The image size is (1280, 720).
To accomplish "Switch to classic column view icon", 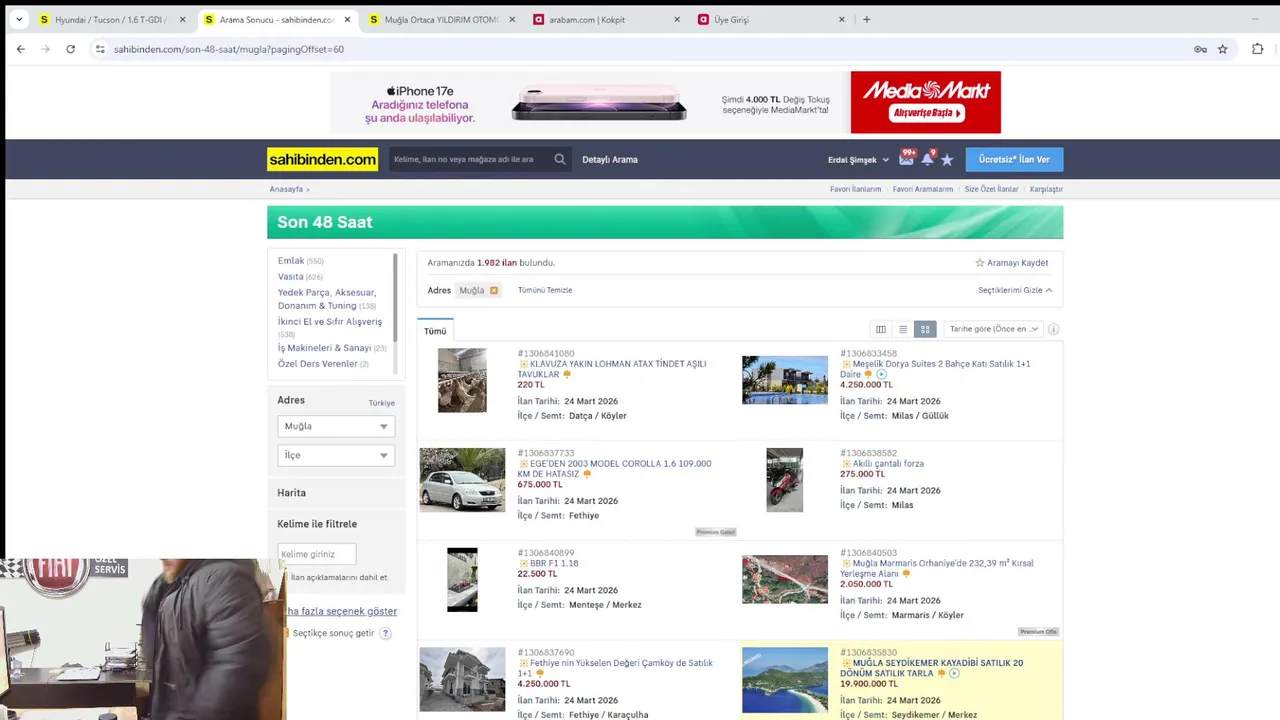I will 881,329.
